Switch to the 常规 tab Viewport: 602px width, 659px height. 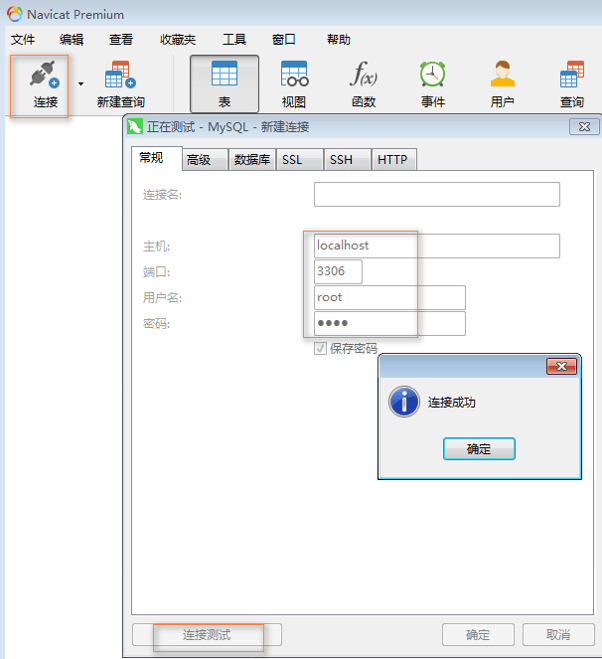pyautogui.click(x=157, y=158)
